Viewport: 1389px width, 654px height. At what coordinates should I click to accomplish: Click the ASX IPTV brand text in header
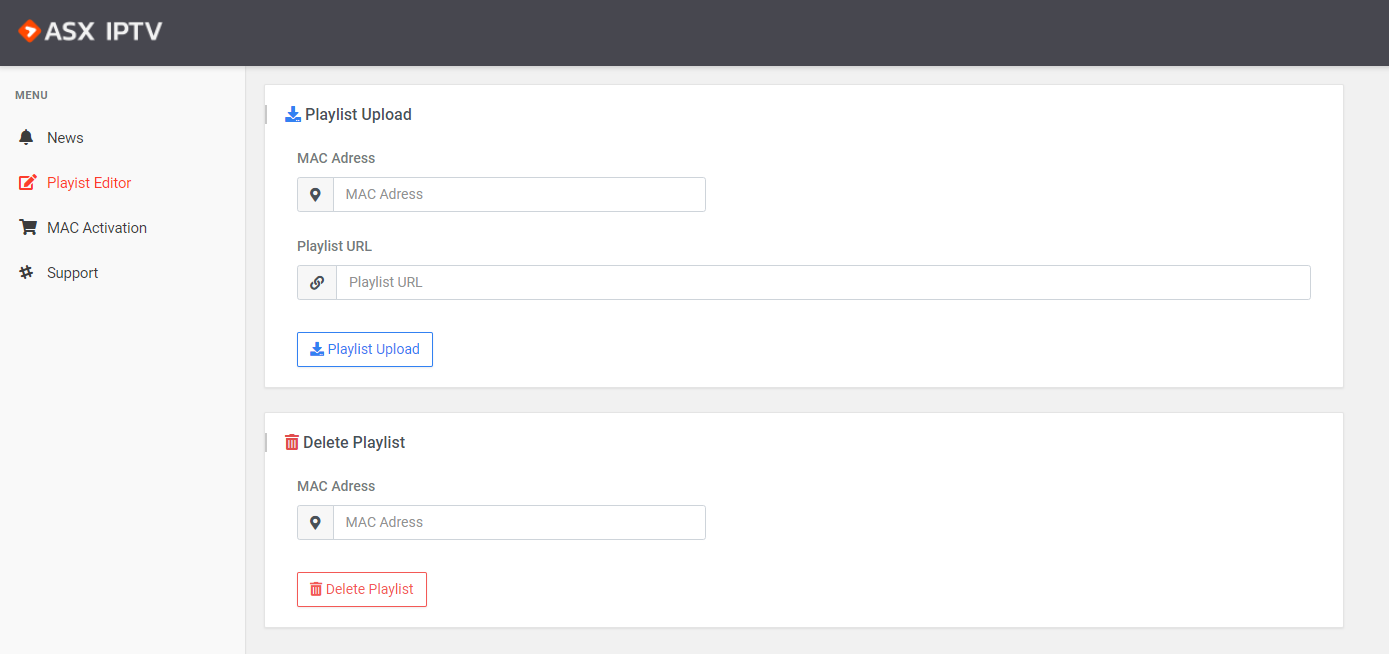[x=105, y=32]
